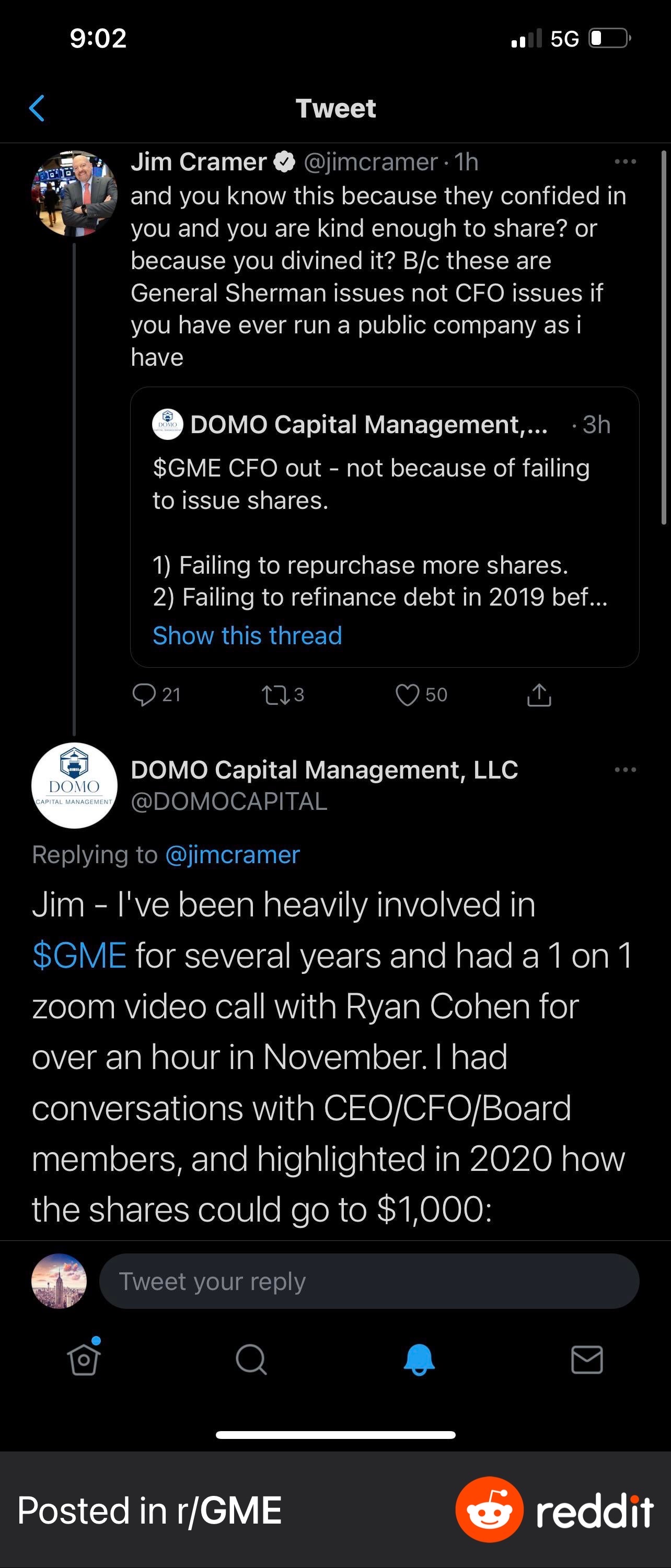Tap Show this thread link
Image resolution: width=671 pixels, height=1568 pixels.
click(x=247, y=635)
